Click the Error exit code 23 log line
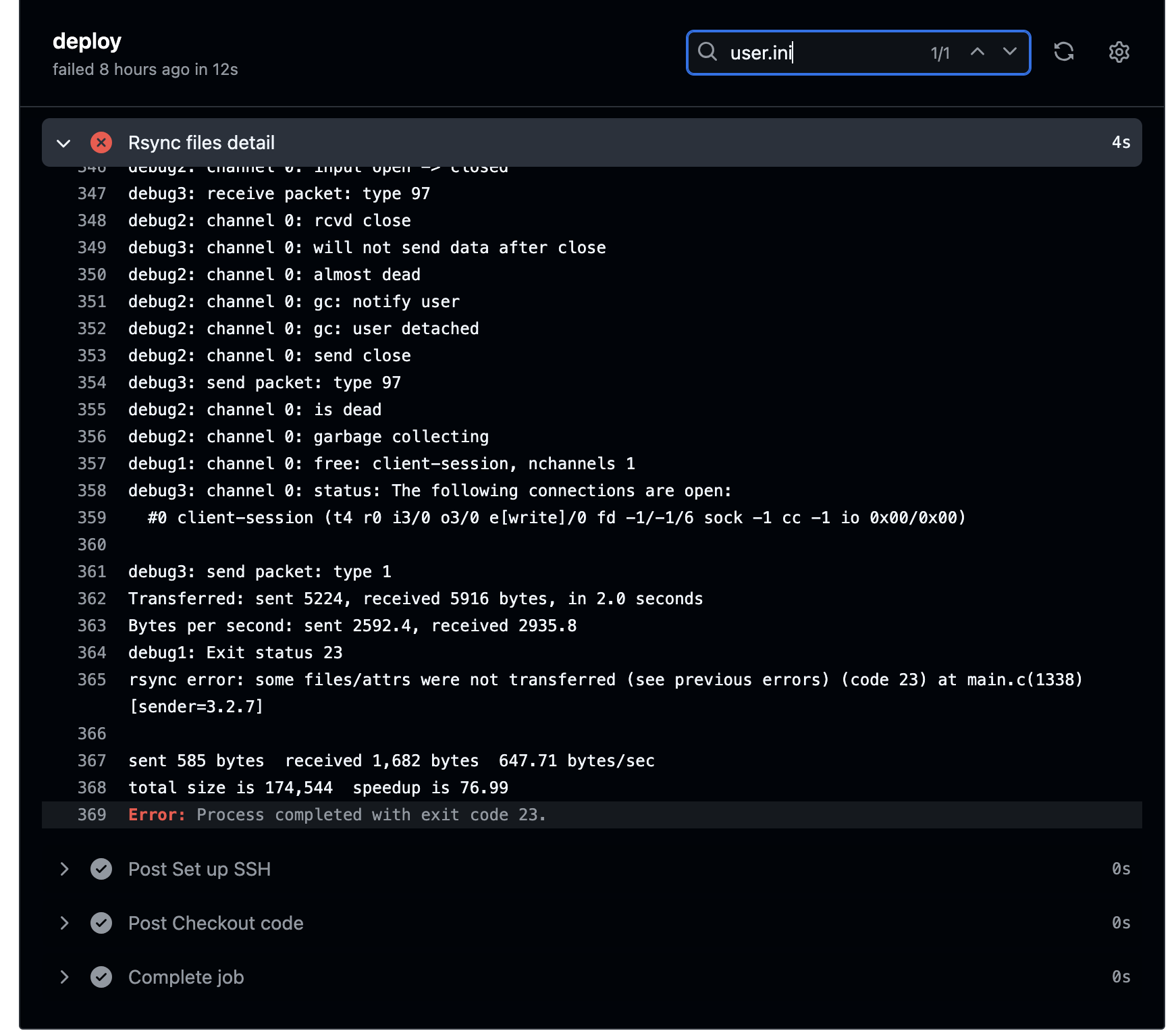 pyautogui.click(x=338, y=815)
